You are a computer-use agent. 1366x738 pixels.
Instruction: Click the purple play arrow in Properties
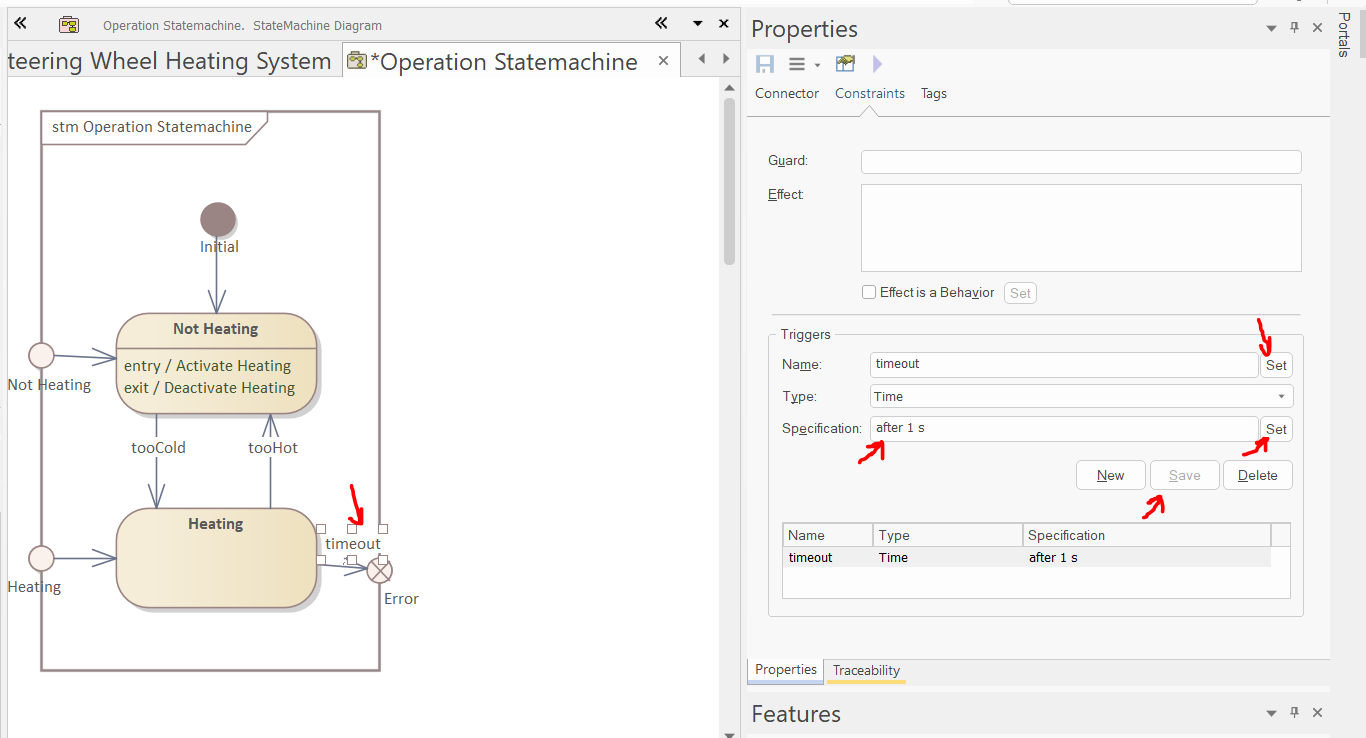coord(877,64)
